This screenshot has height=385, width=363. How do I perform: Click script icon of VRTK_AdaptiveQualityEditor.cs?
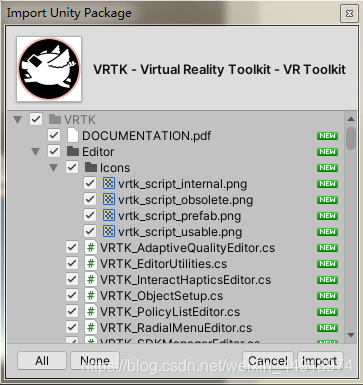point(91,247)
